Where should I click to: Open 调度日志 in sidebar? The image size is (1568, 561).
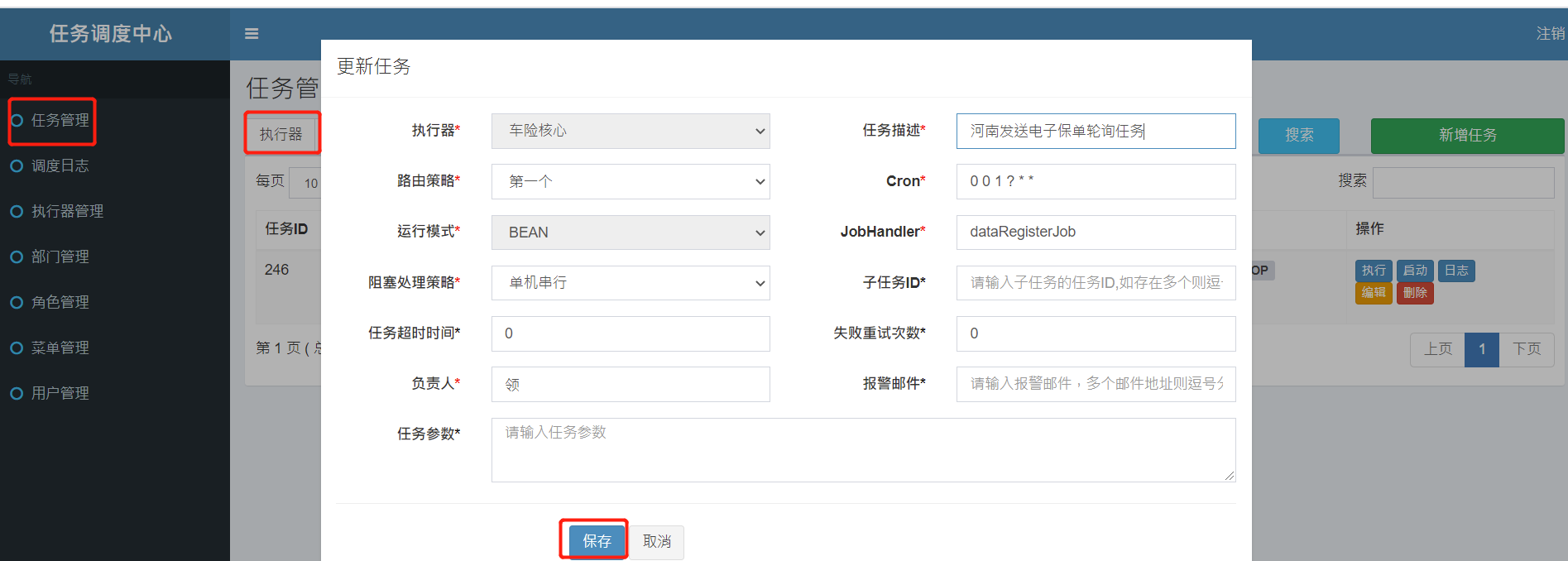pyautogui.click(x=60, y=166)
